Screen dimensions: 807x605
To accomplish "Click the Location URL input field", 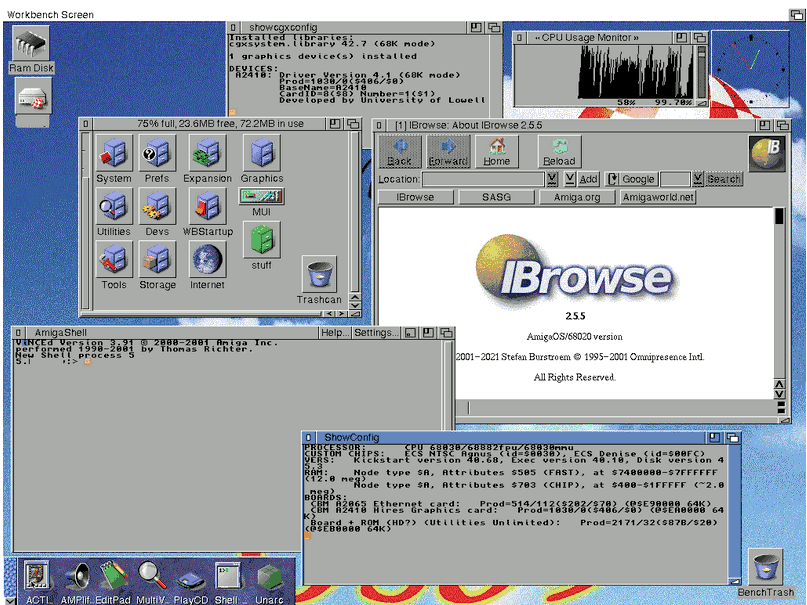I will click(482, 179).
